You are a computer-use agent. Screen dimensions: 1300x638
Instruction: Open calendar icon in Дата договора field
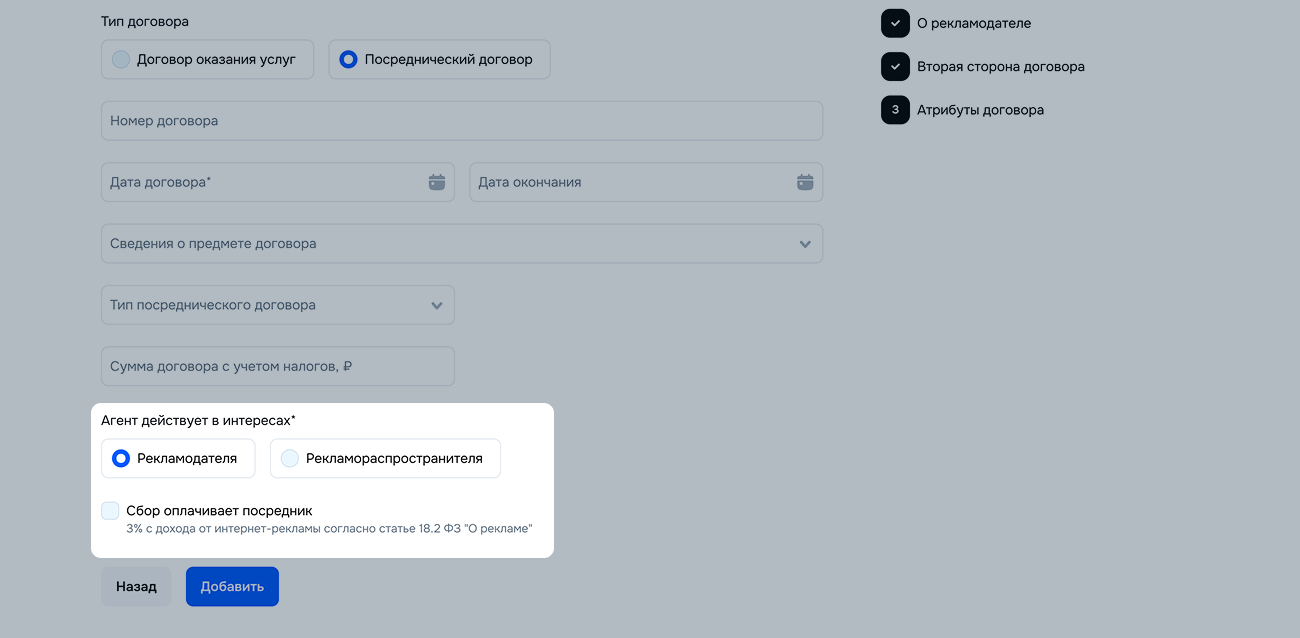pos(436,182)
